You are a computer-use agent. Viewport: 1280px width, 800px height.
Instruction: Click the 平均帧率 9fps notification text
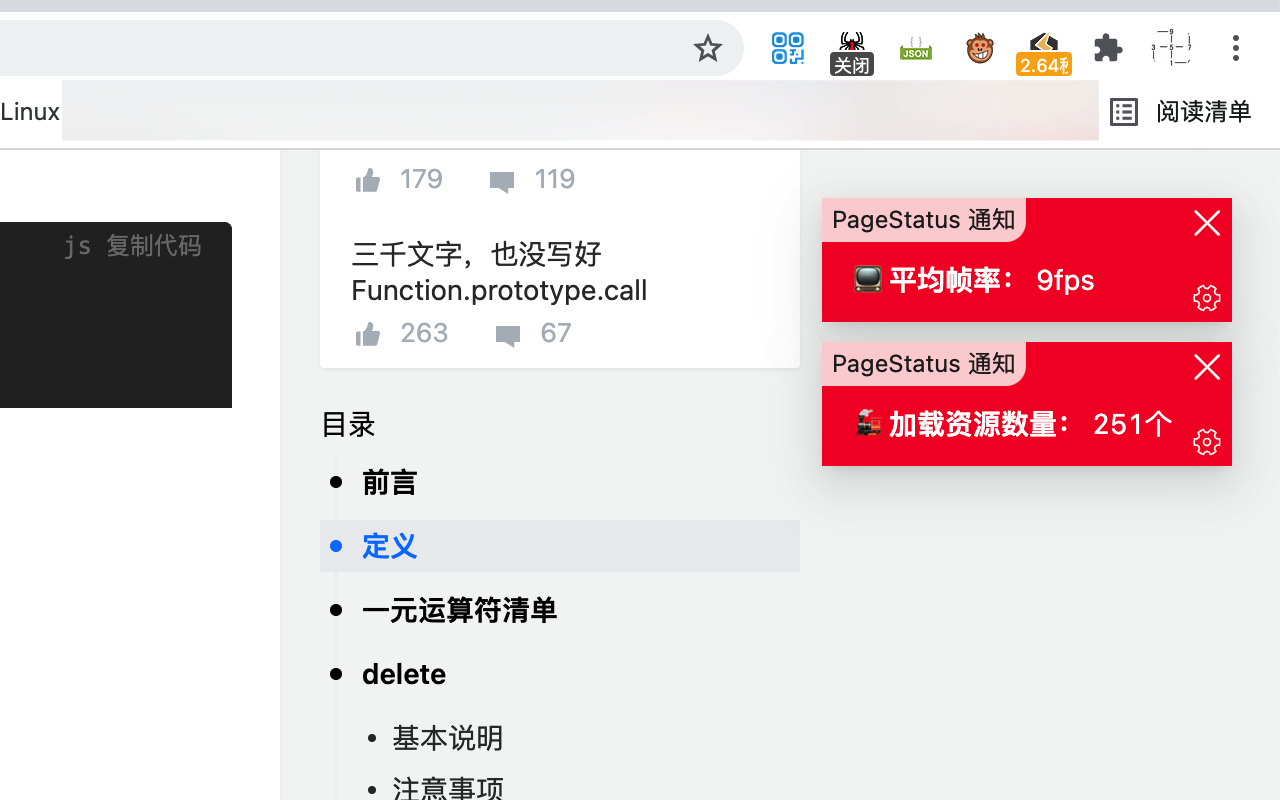pyautogui.click(x=974, y=280)
